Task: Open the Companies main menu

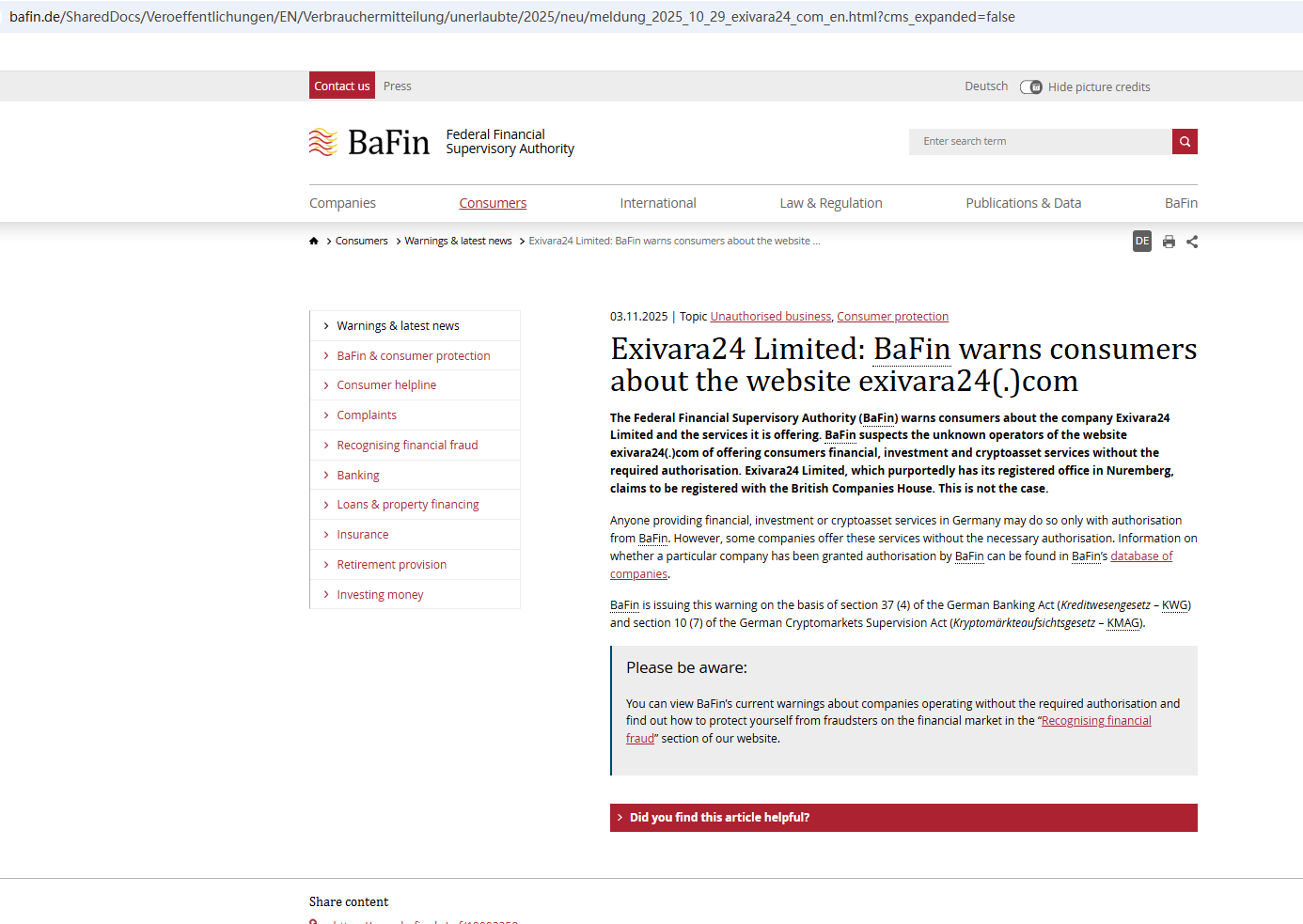Action: (x=342, y=203)
